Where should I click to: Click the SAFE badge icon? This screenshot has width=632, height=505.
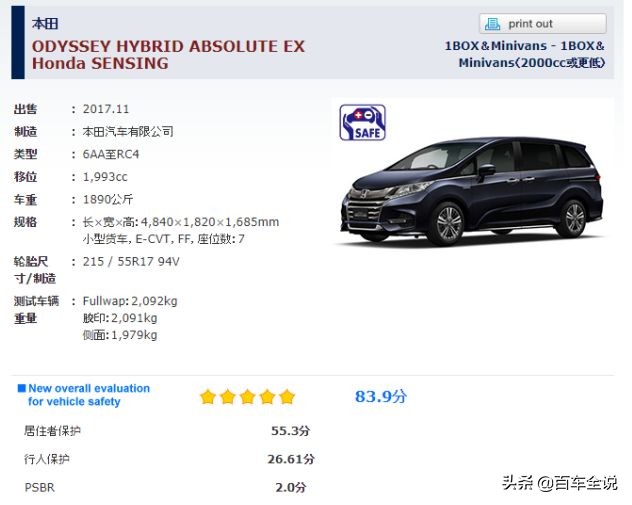pyautogui.click(x=362, y=123)
